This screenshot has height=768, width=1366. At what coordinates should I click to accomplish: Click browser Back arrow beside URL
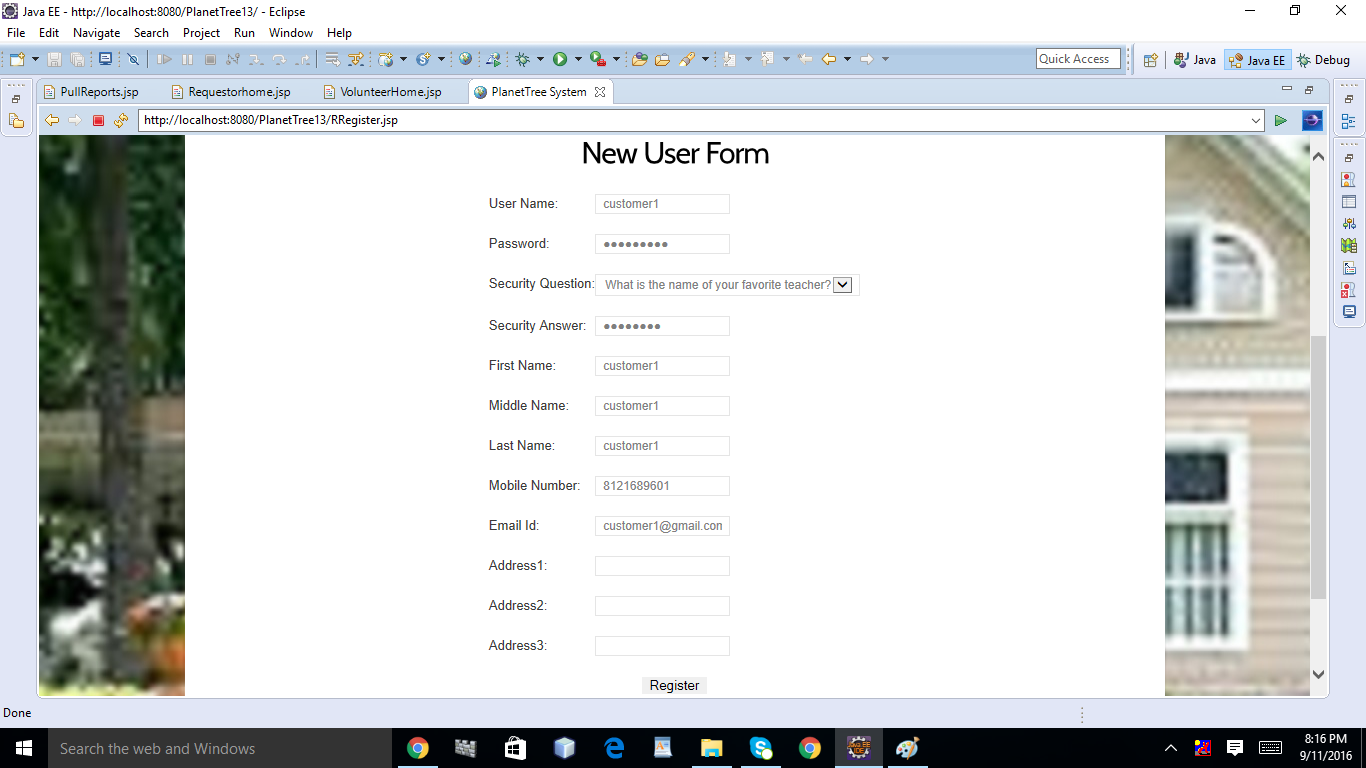[52, 120]
